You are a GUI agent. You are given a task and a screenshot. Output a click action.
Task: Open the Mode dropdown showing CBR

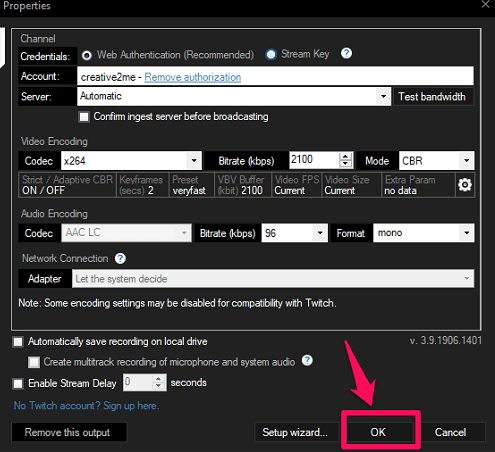436,161
